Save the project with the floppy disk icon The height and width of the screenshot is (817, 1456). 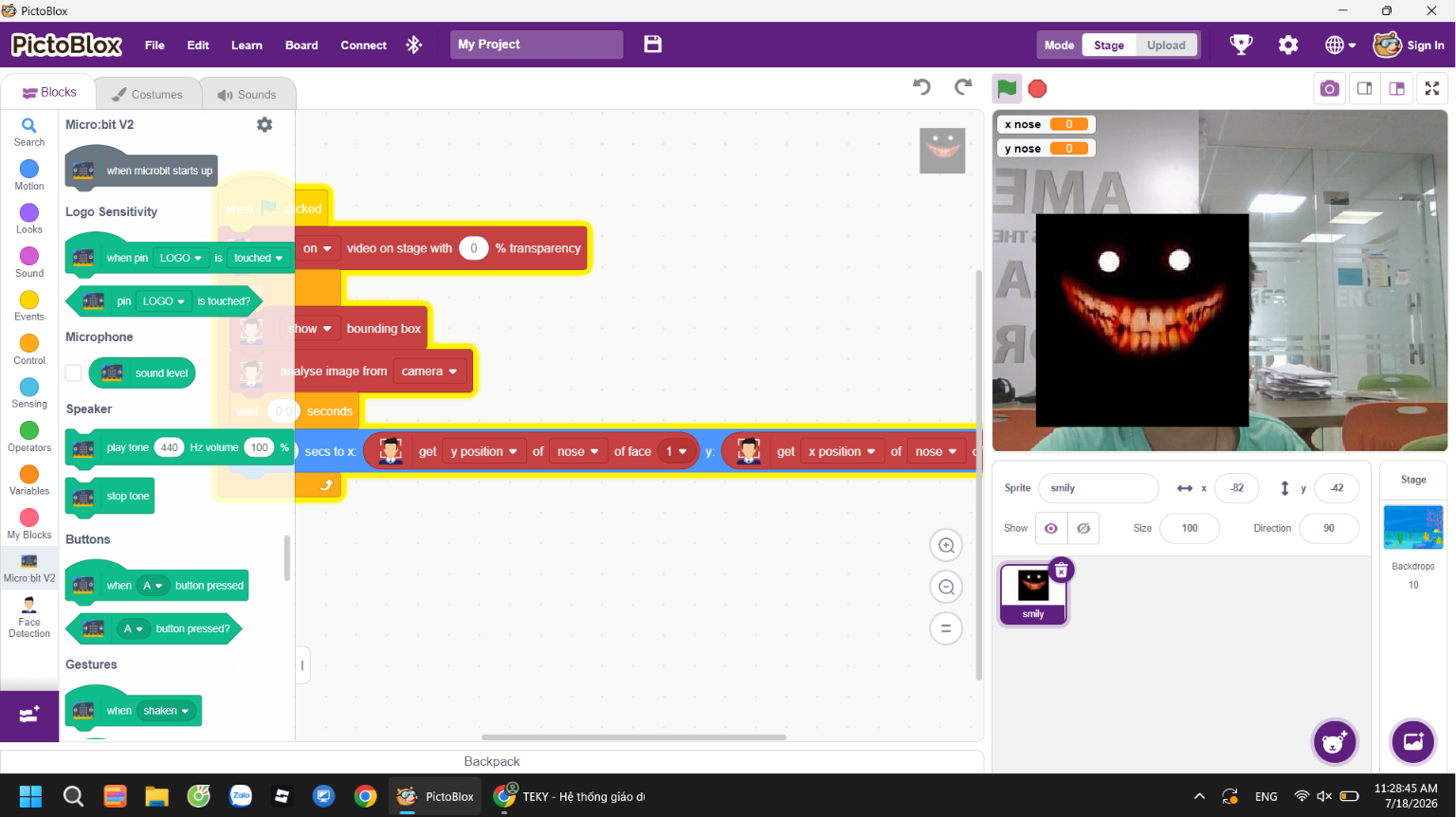pos(653,45)
